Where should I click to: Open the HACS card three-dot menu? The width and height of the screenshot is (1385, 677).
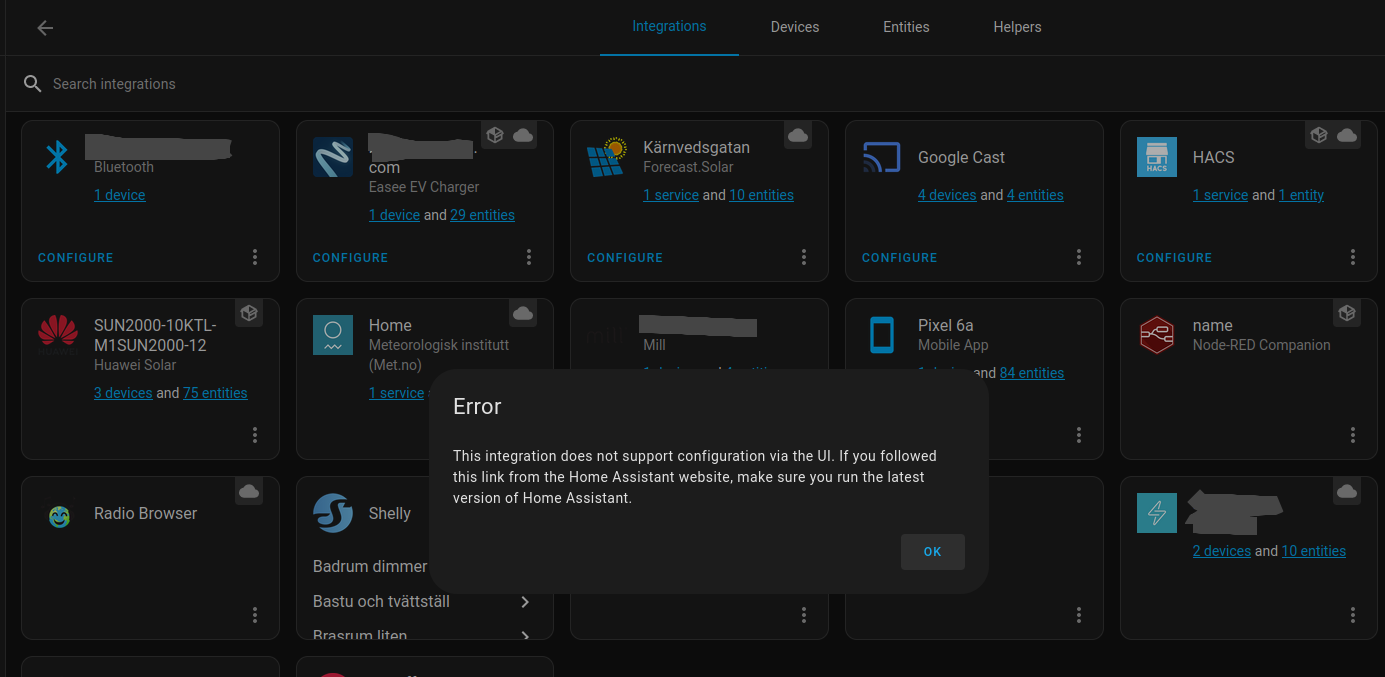1353,257
